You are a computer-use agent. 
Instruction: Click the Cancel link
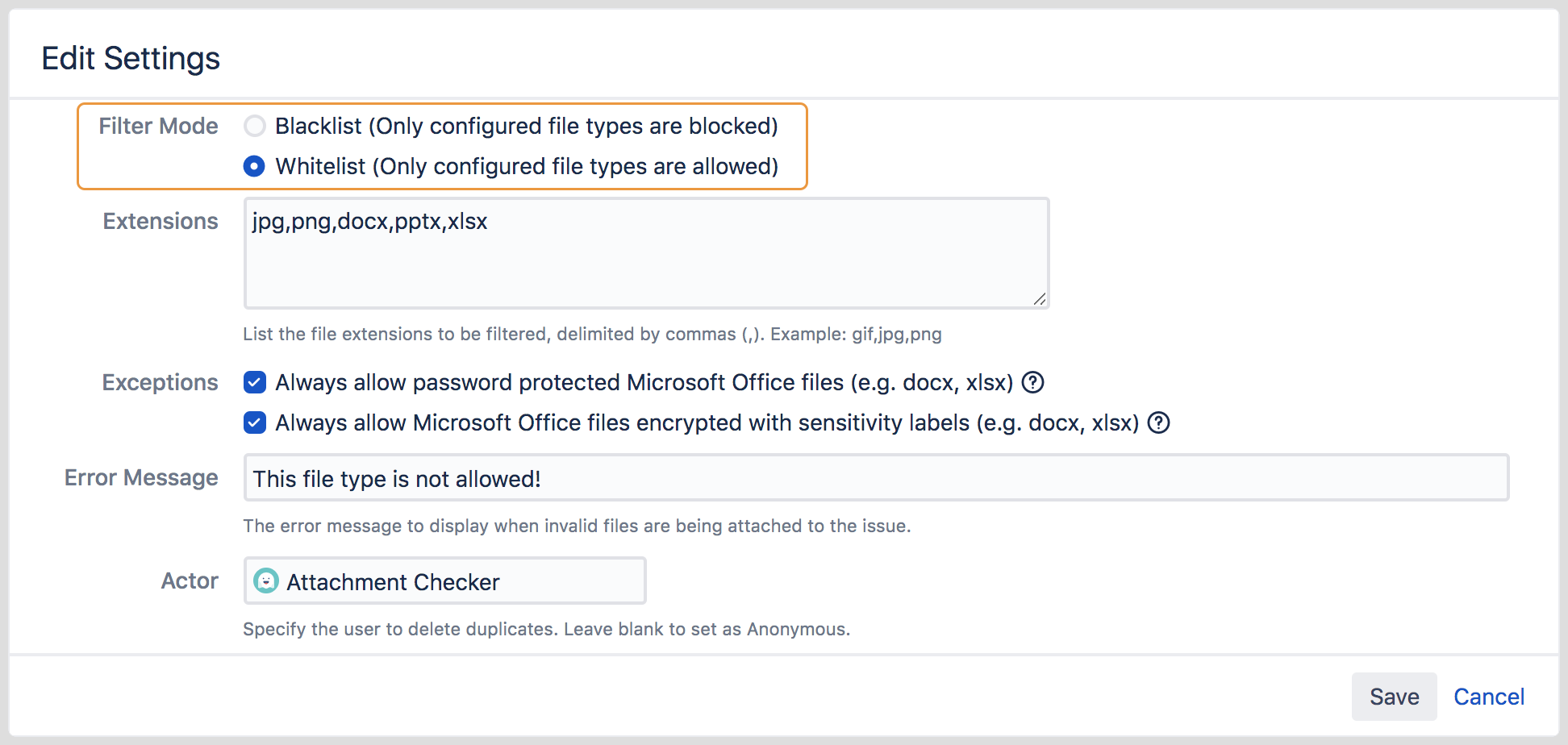[1488, 697]
